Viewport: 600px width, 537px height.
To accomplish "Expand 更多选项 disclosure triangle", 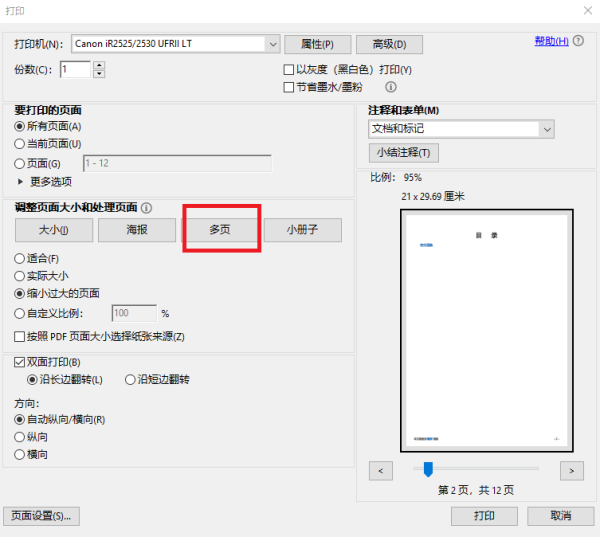I will pos(21,182).
